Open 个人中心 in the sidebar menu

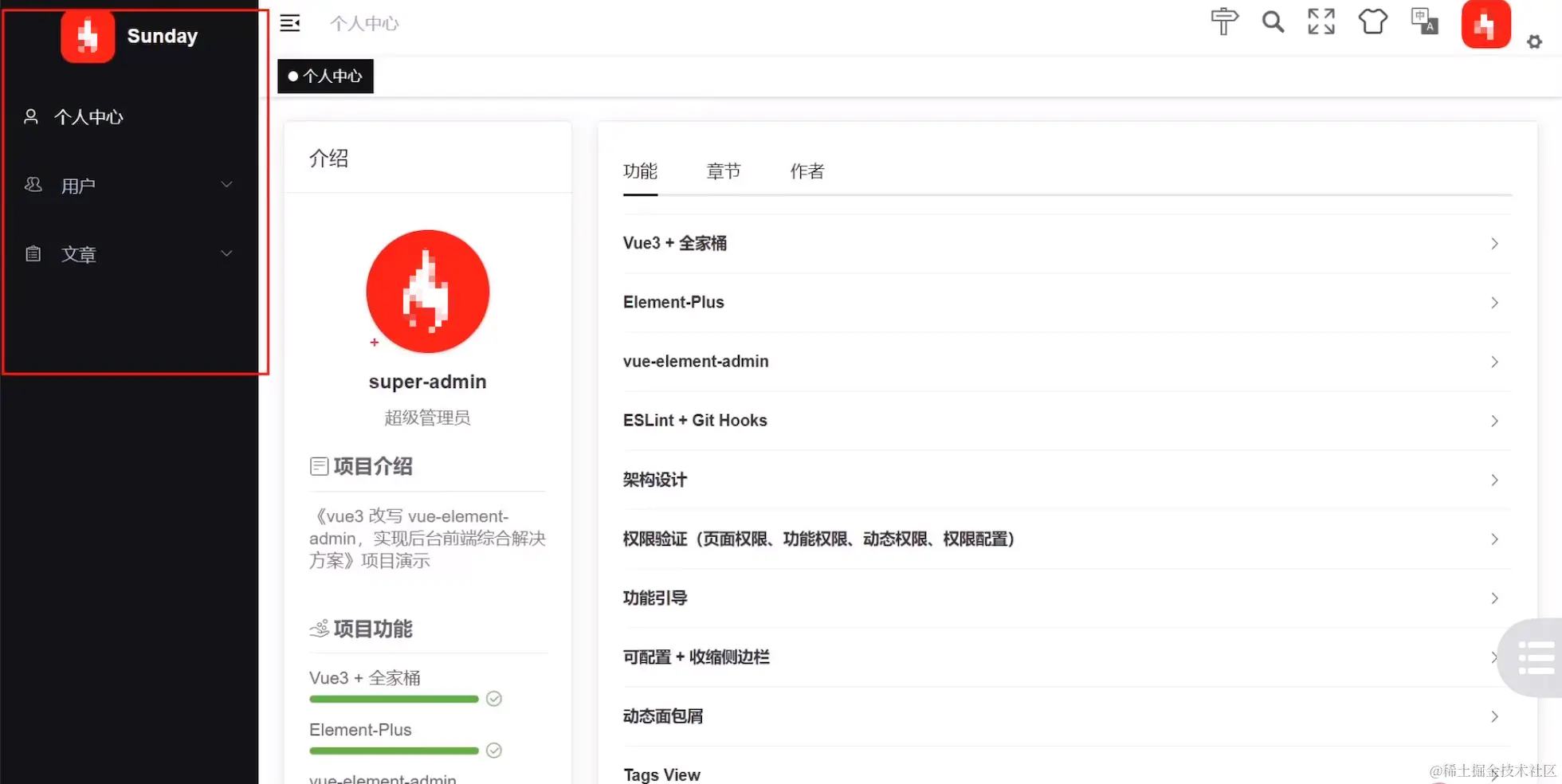click(129, 117)
